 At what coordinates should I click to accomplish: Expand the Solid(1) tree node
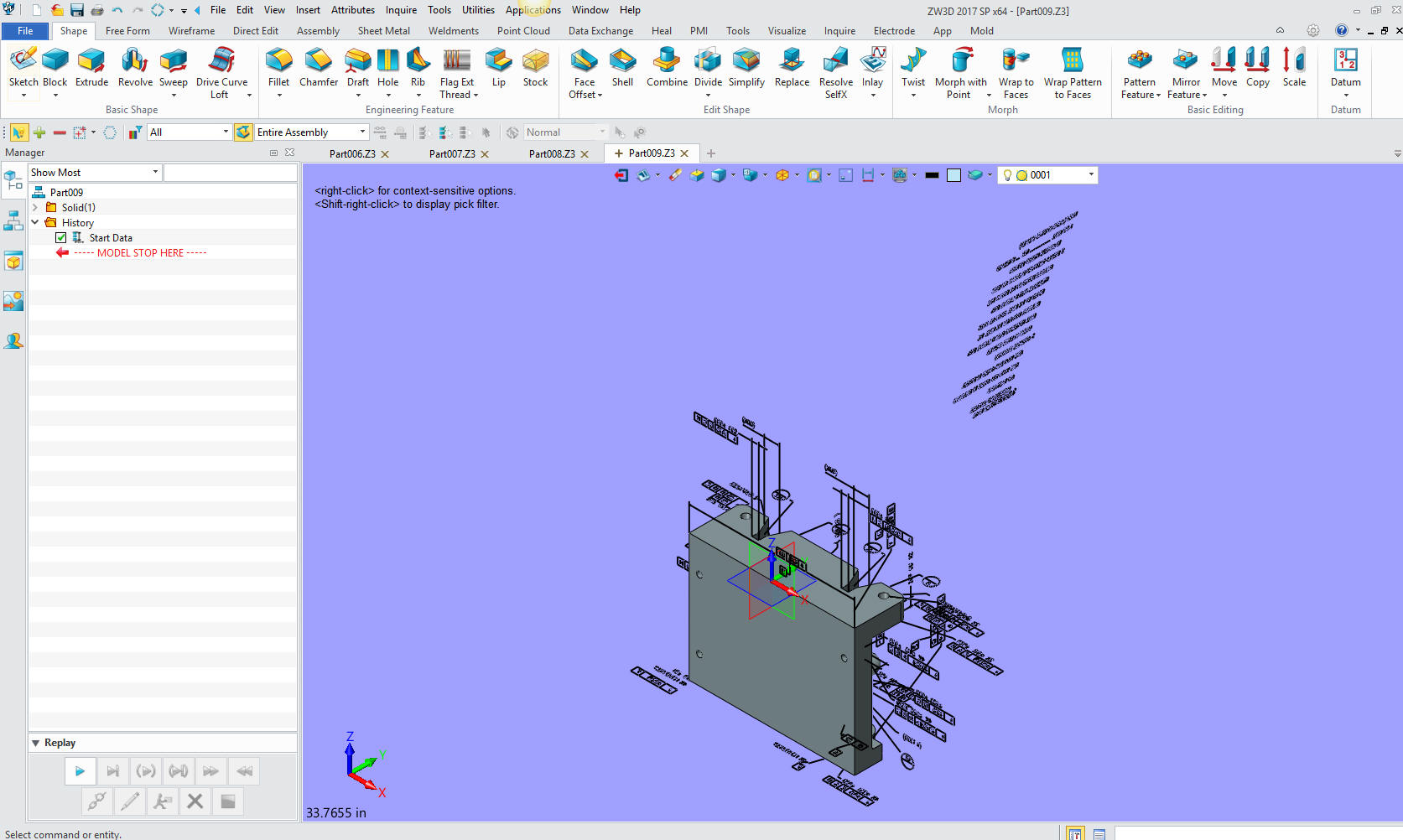[x=35, y=208]
